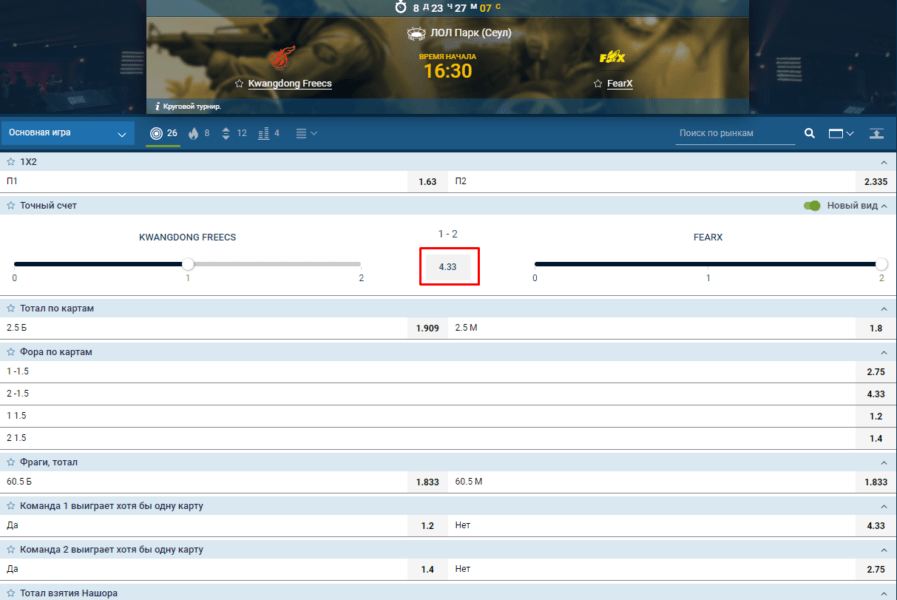Toggle the Новый вид switch
The width and height of the screenshot is (897, 600).
coord(812,205)
